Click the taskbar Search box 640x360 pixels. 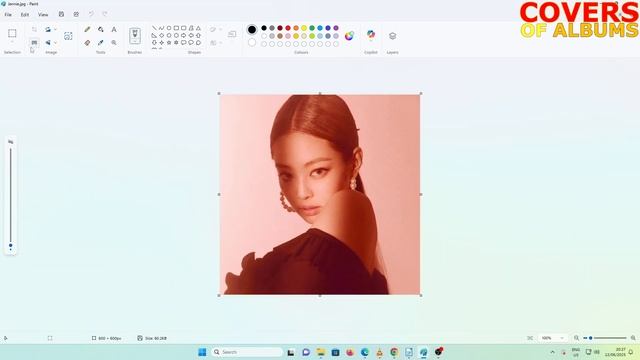tap(247, 352)
